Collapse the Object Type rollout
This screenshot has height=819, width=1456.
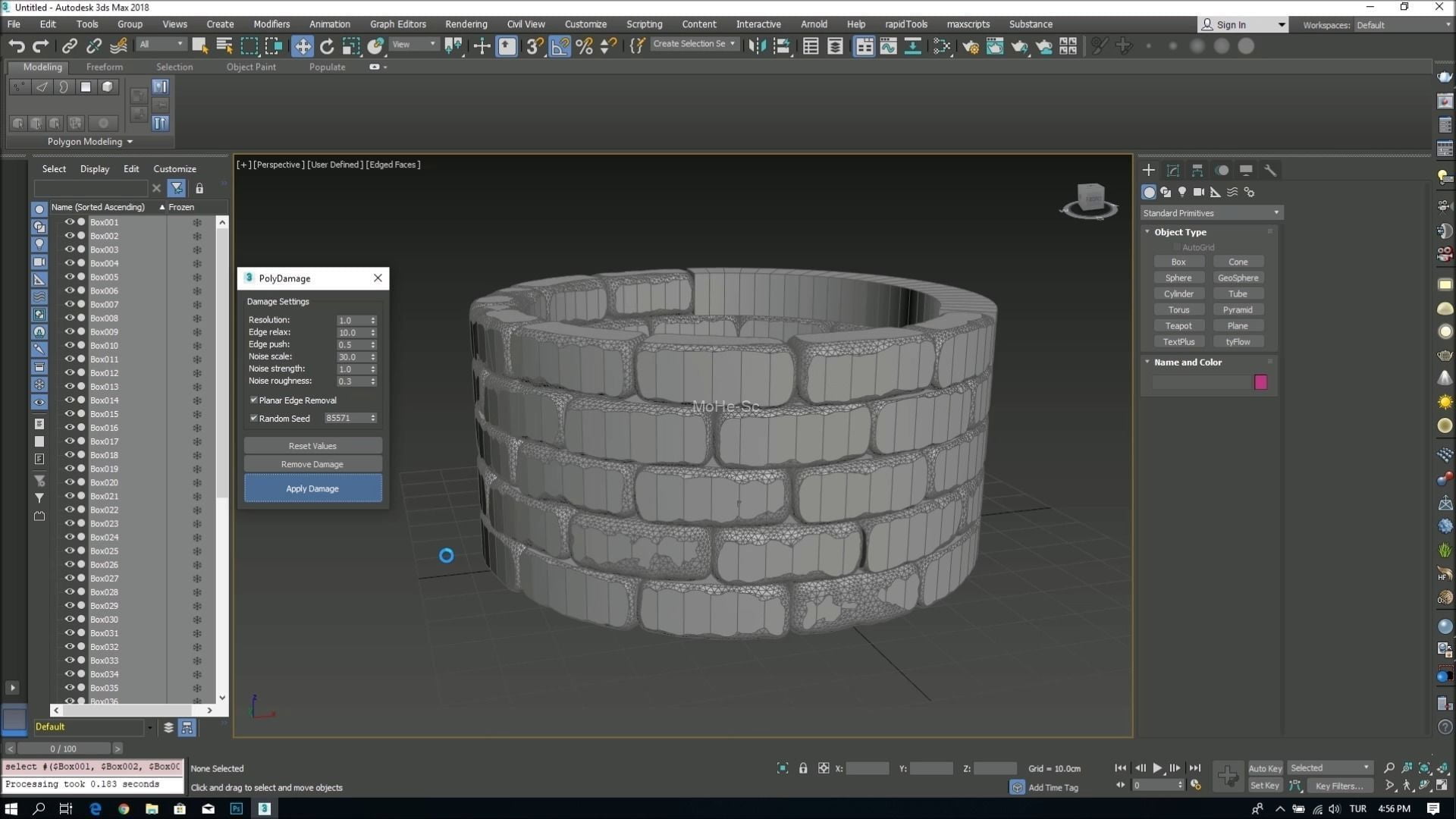coord(1180,232)
